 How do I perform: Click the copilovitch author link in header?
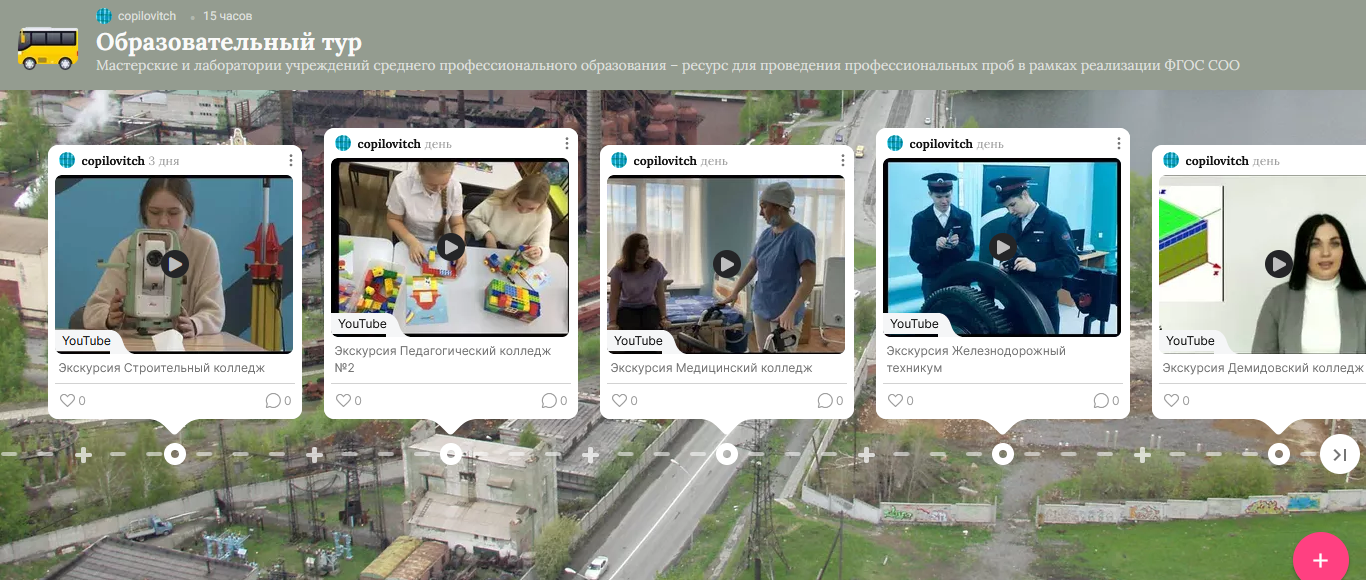coord(147,16)
